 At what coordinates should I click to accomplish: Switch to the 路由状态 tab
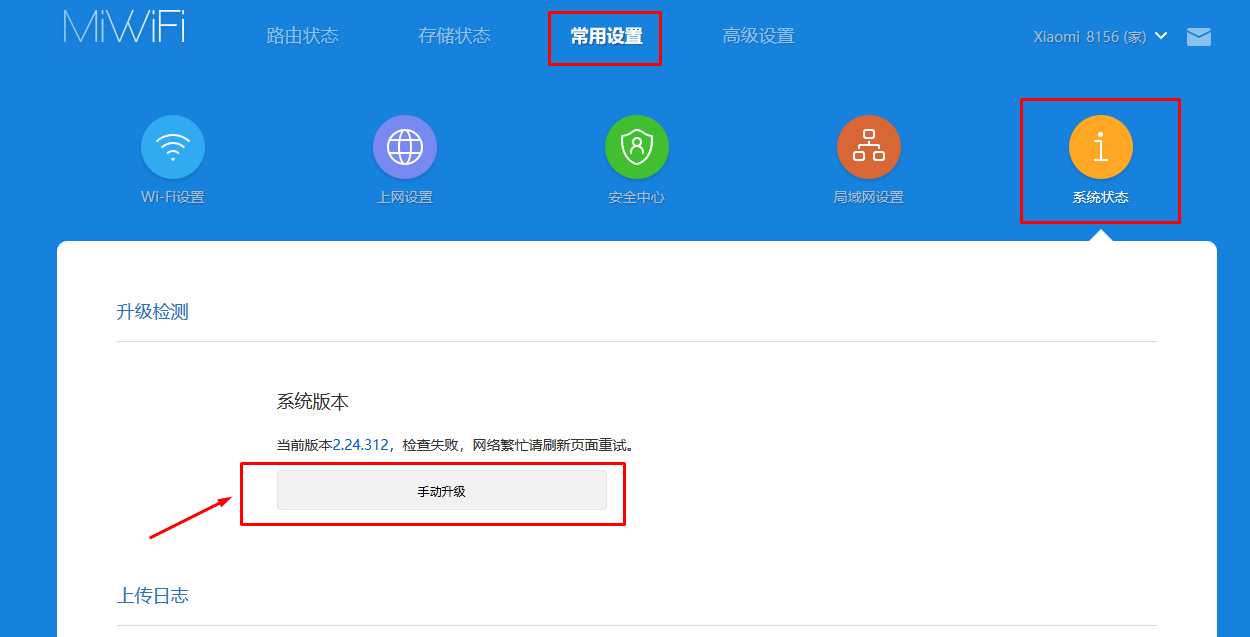303,36
